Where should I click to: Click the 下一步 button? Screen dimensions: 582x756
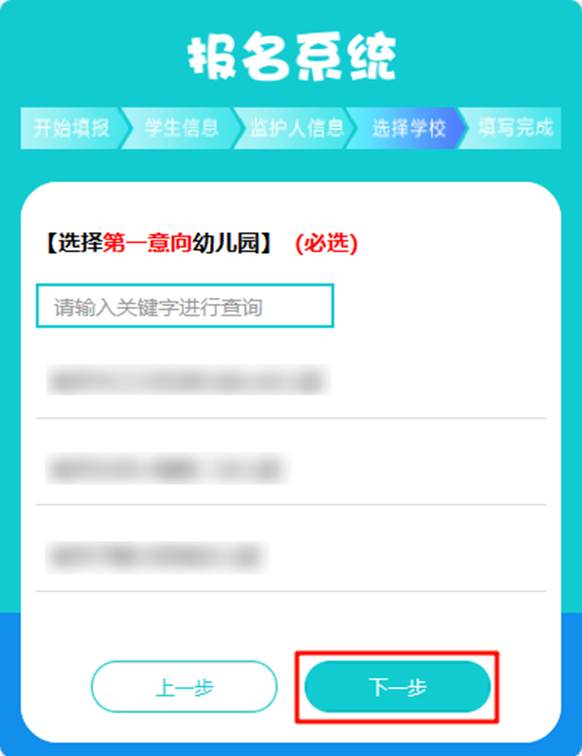398,687
